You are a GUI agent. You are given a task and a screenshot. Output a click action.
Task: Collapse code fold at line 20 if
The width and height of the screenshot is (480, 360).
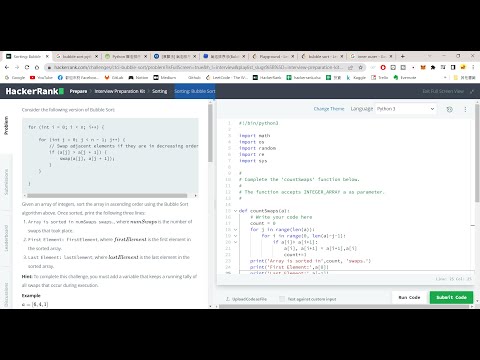(236, 242)
